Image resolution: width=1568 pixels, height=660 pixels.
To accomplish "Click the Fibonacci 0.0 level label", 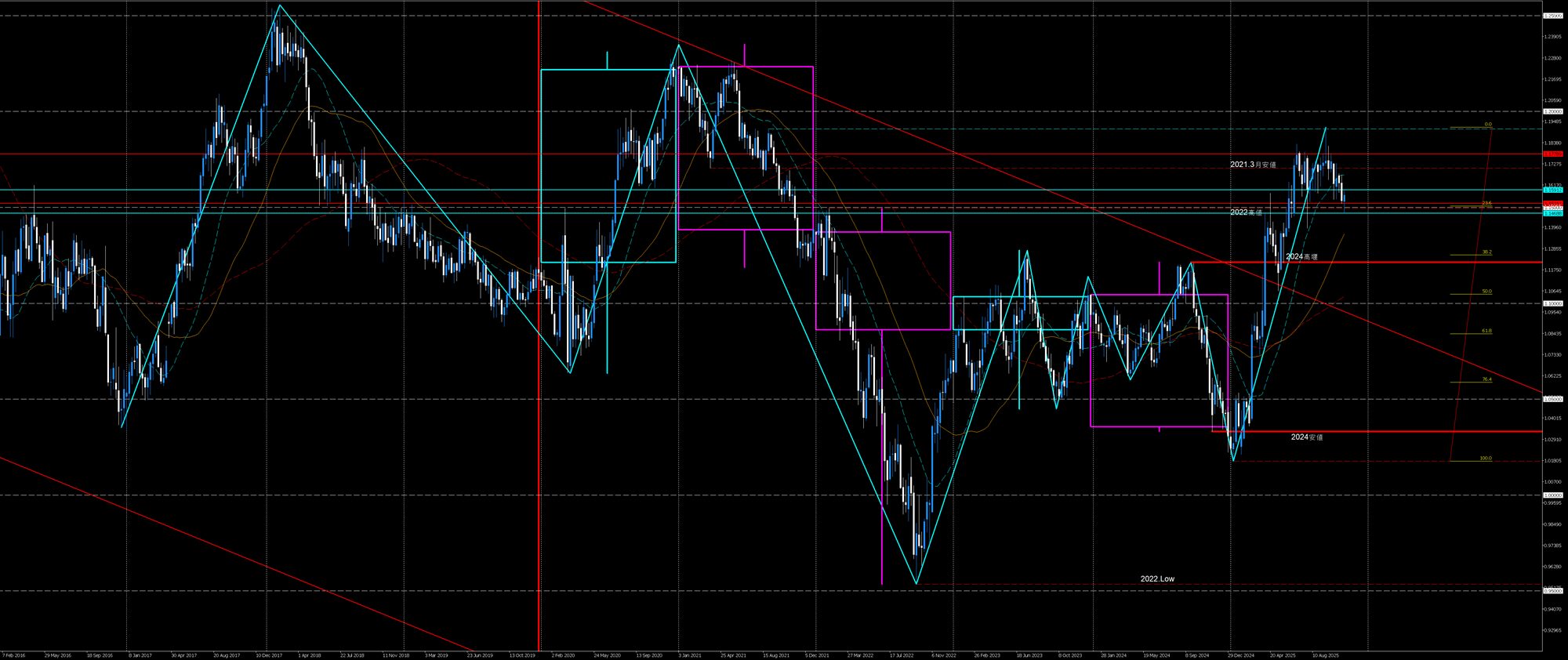I will click(1487, 125).
